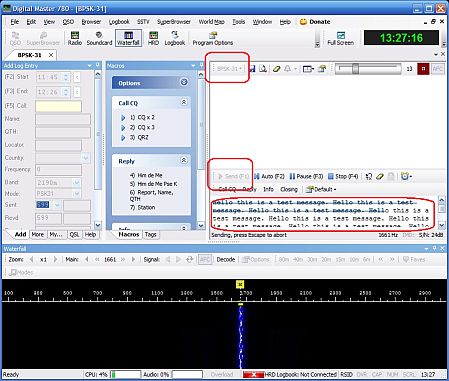Image resolution: width=449 pixels, height=381 pixels.
Task: Toggle the Waterfall toolbar button
Action: coord(128,38)
